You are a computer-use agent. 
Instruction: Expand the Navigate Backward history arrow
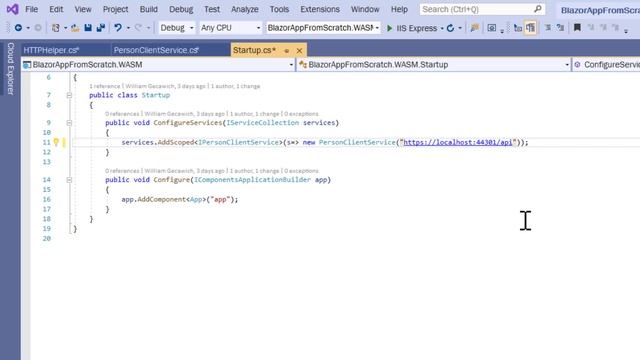click(28, 28)
